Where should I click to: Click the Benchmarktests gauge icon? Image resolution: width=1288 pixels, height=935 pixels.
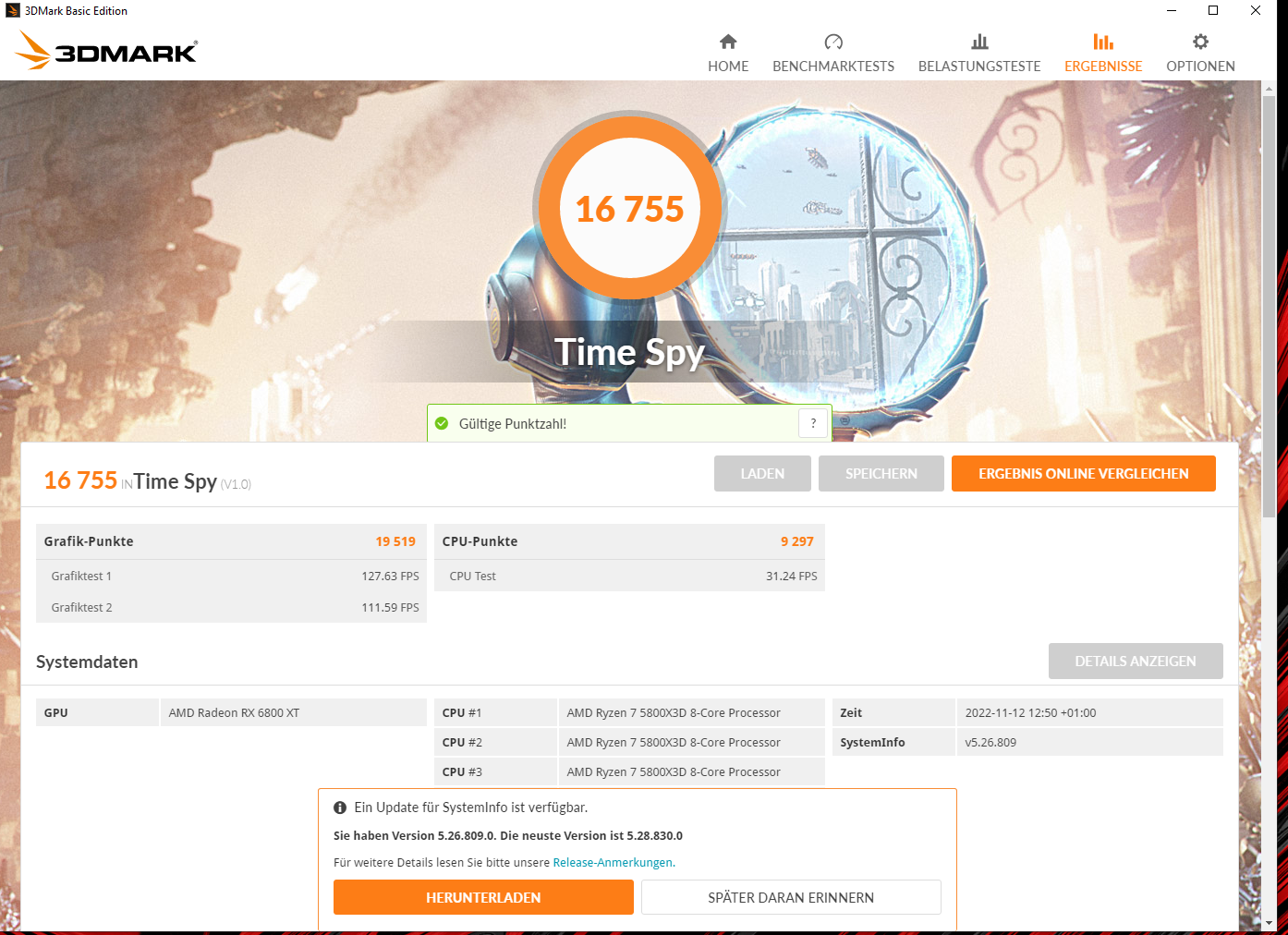point(833,42)
